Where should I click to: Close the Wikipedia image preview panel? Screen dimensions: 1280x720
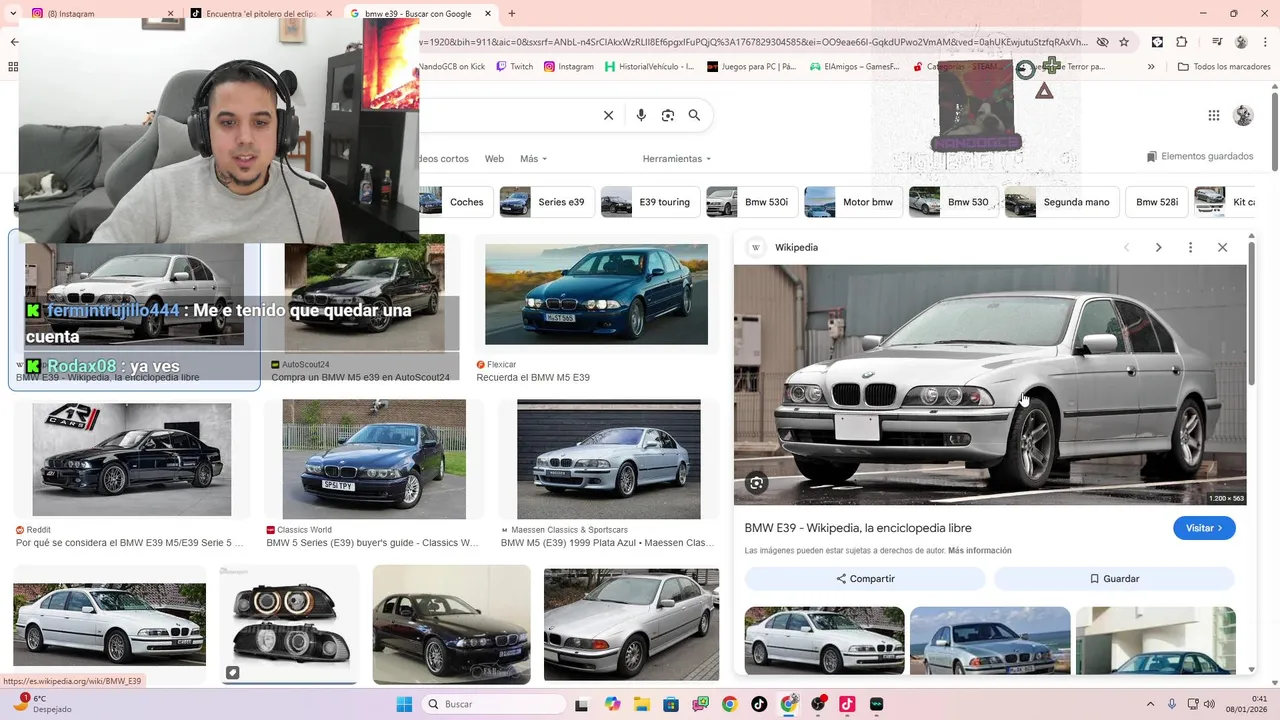(1222, 247)
